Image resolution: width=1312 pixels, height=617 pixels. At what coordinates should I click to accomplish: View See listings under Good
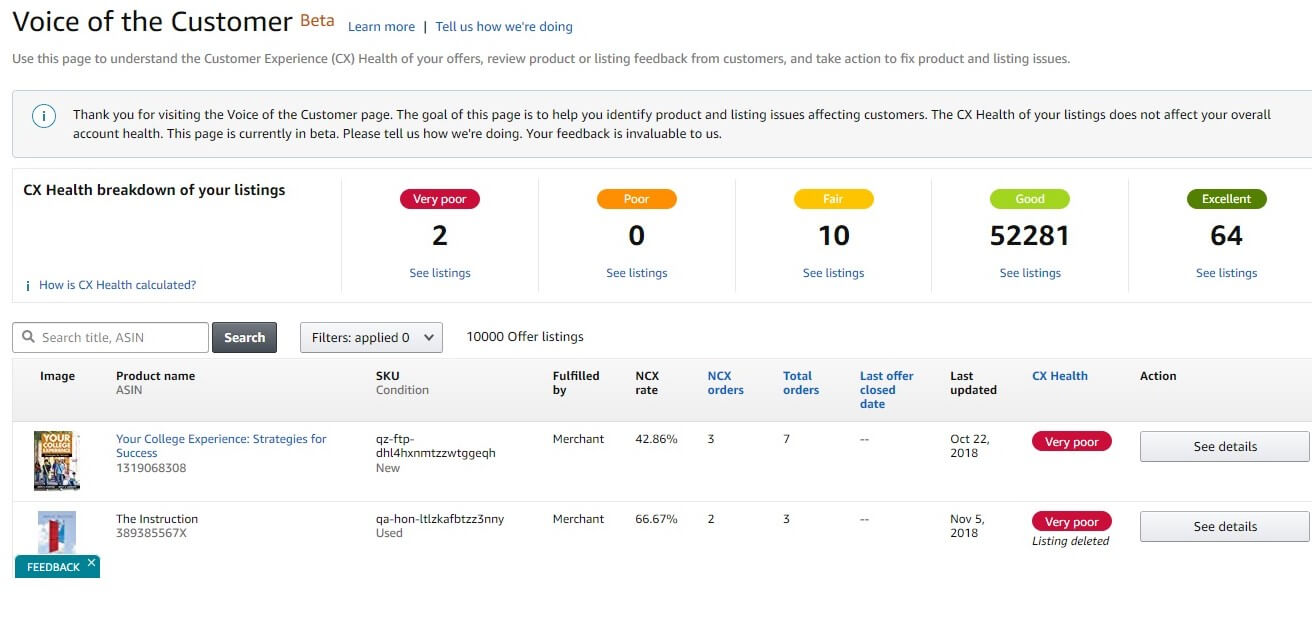point(1030,272)
